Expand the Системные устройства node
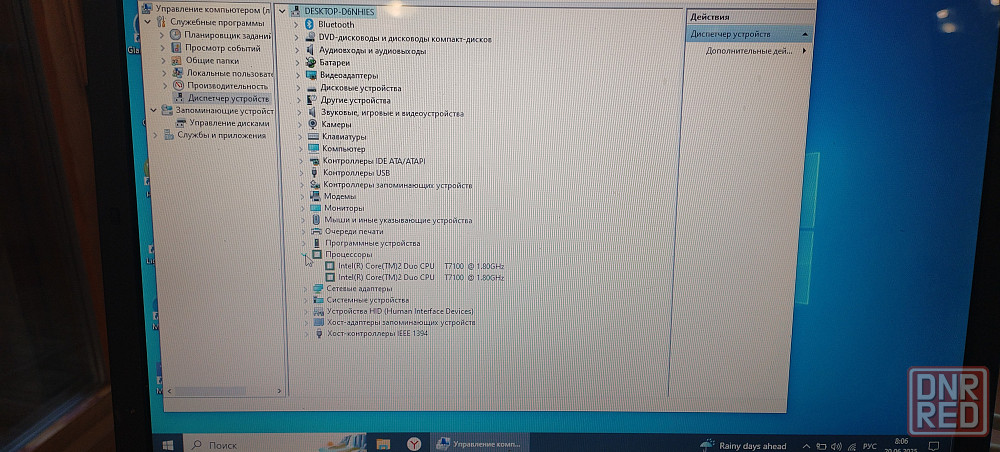Screen dimensions: 1000x452 pos(307,300)
